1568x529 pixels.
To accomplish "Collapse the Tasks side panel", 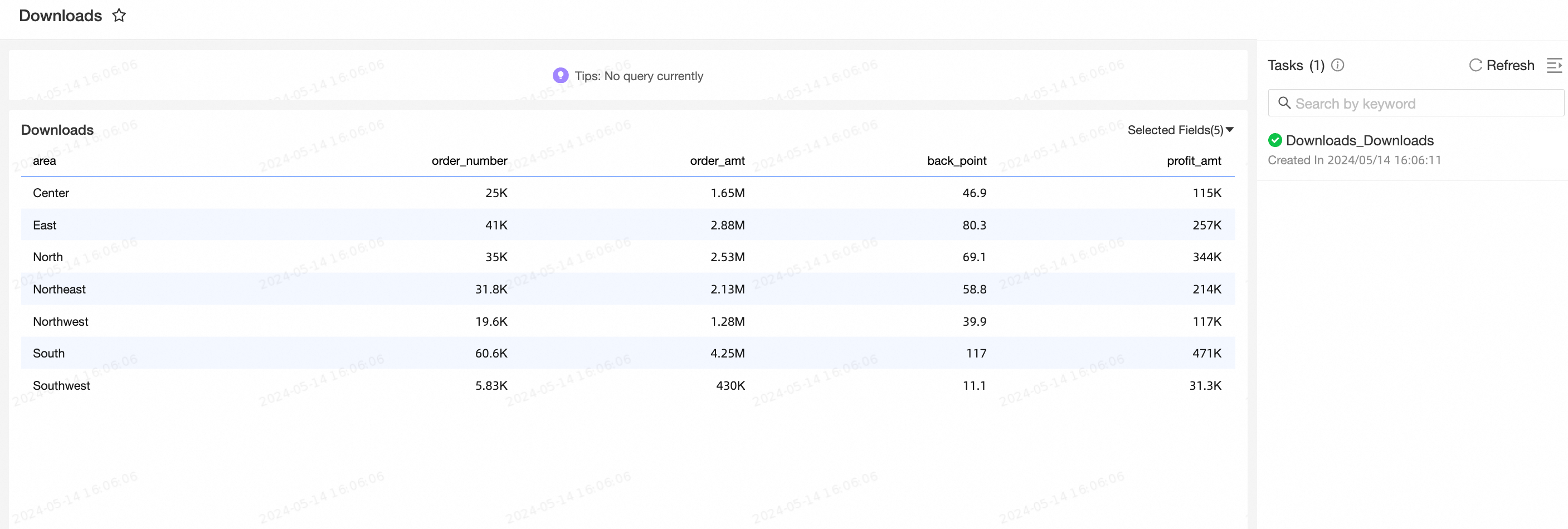I will pyautogui.click(x=1554, y=65).
